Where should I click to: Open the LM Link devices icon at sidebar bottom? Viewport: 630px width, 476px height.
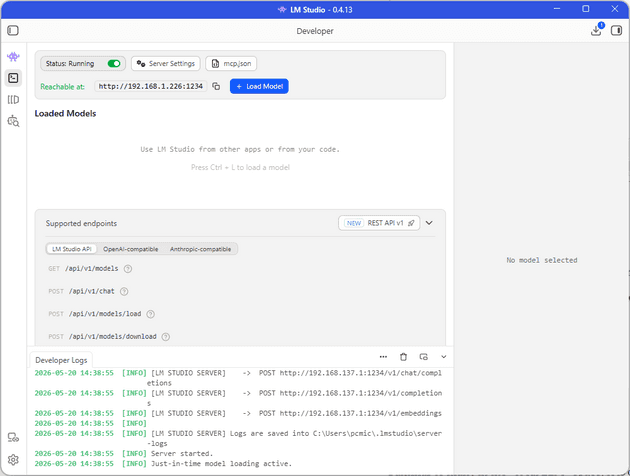point(13,437)
